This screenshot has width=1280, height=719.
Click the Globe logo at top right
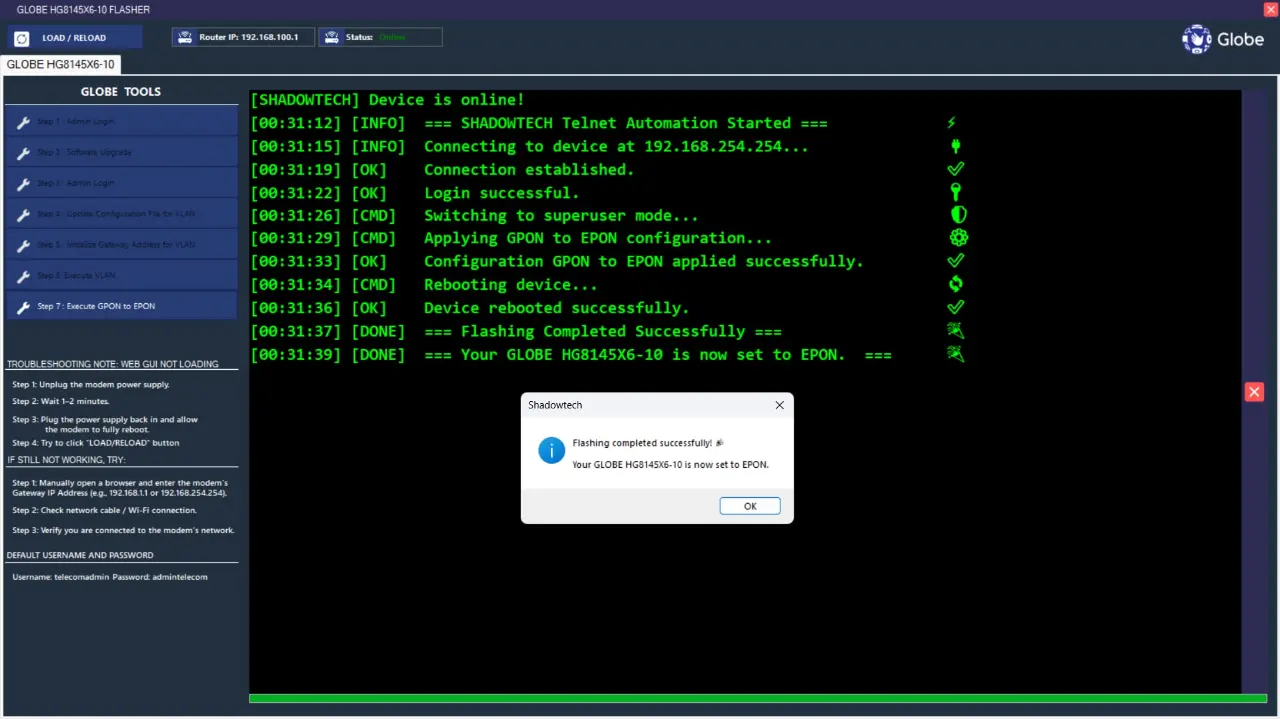click(1223, 40)
